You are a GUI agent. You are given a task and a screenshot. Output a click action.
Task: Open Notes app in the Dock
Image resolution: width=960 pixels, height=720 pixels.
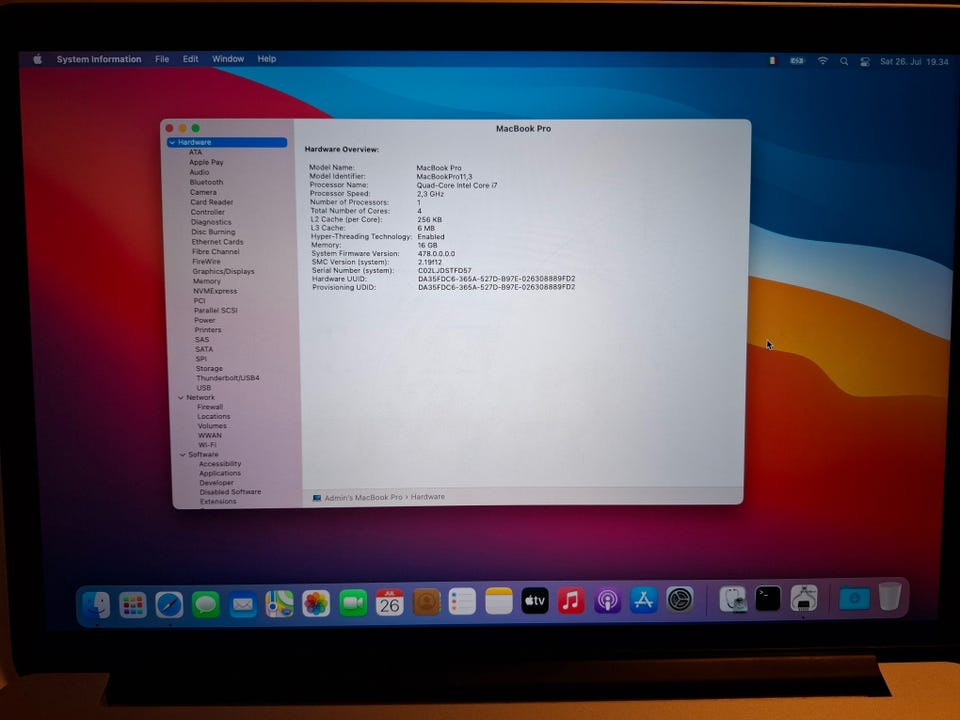498,601
